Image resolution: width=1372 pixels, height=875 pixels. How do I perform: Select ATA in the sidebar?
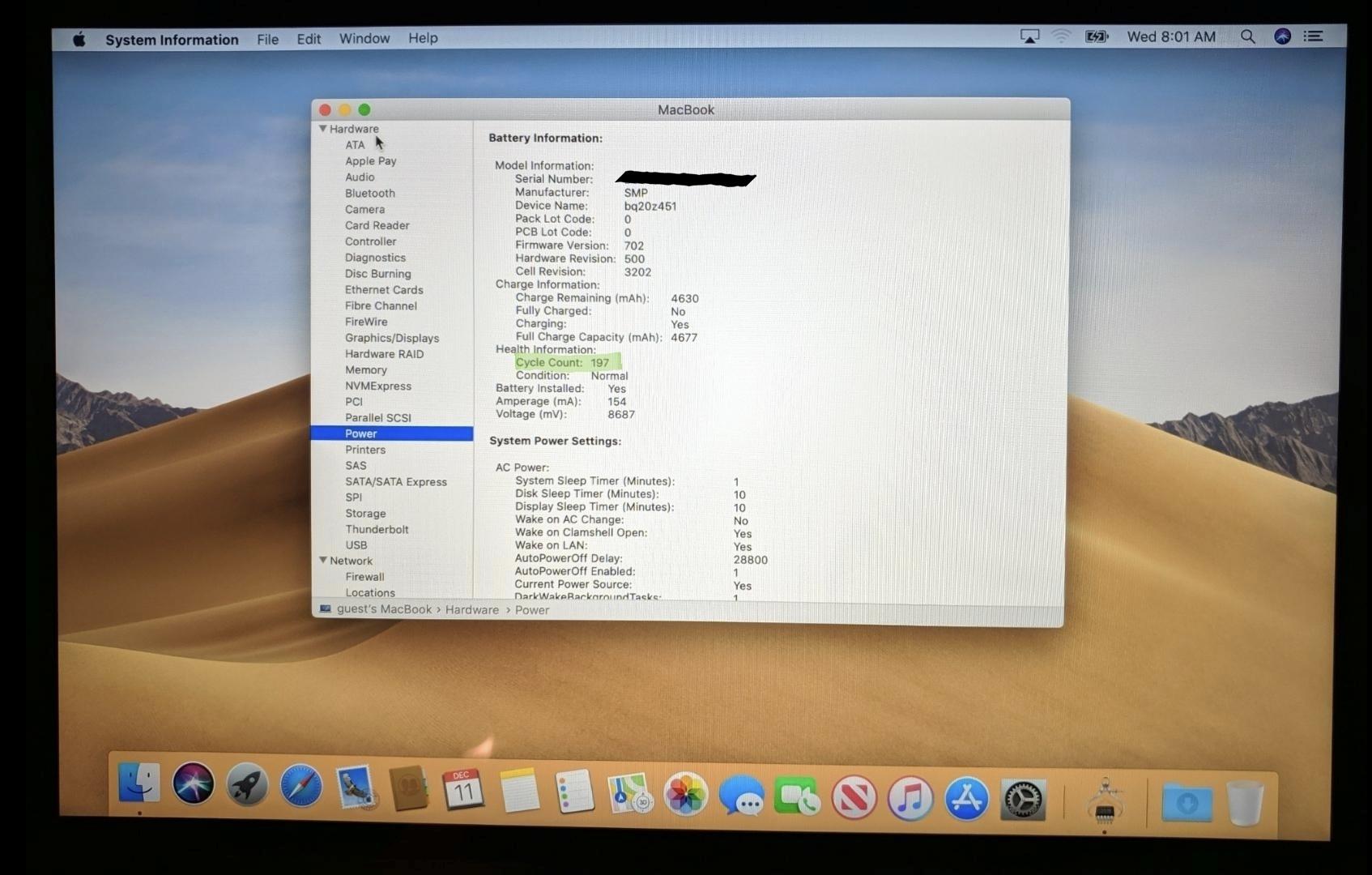pos(355,145)
